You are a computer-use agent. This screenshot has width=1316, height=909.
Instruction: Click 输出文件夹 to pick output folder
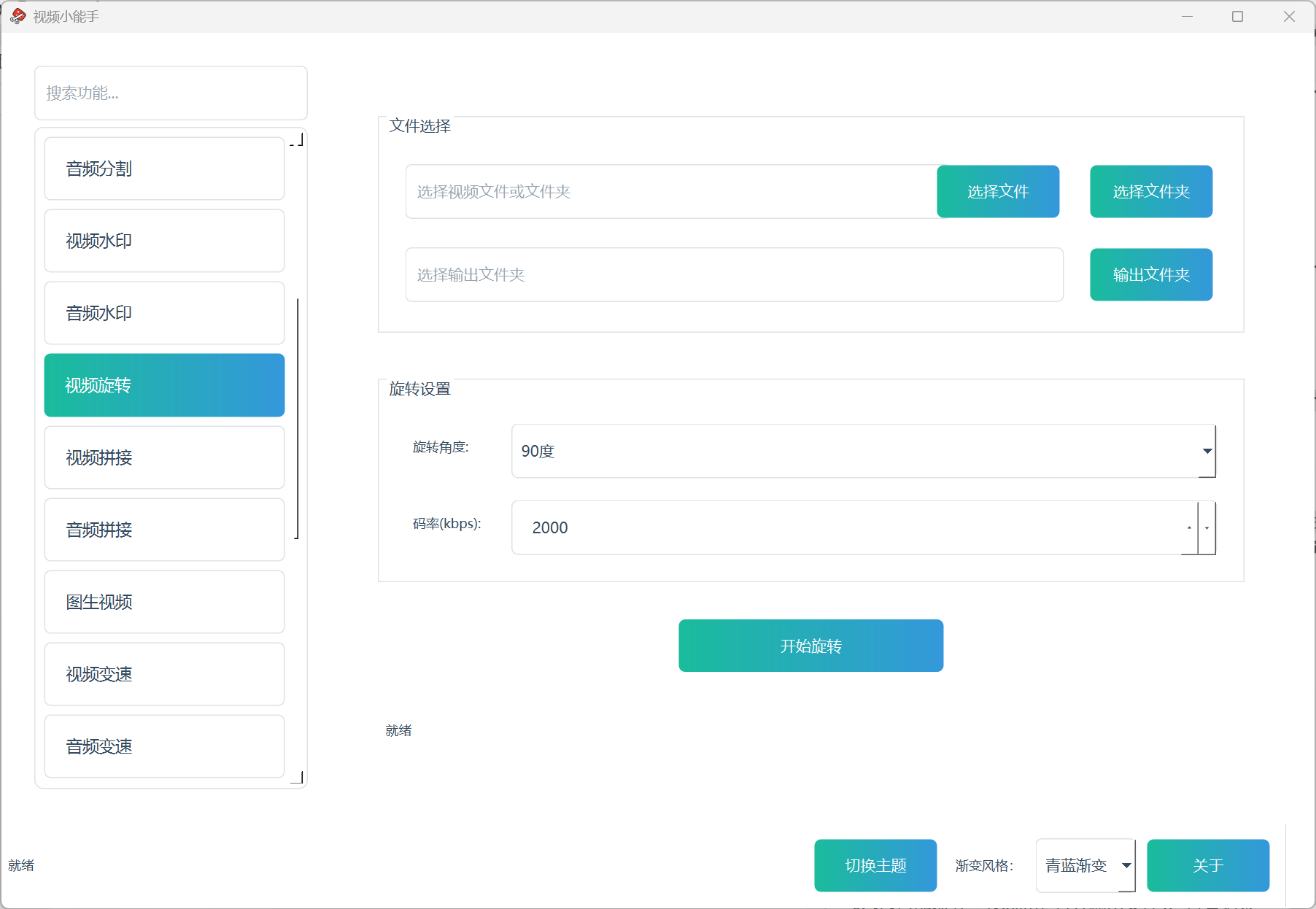coord(1150,274)
